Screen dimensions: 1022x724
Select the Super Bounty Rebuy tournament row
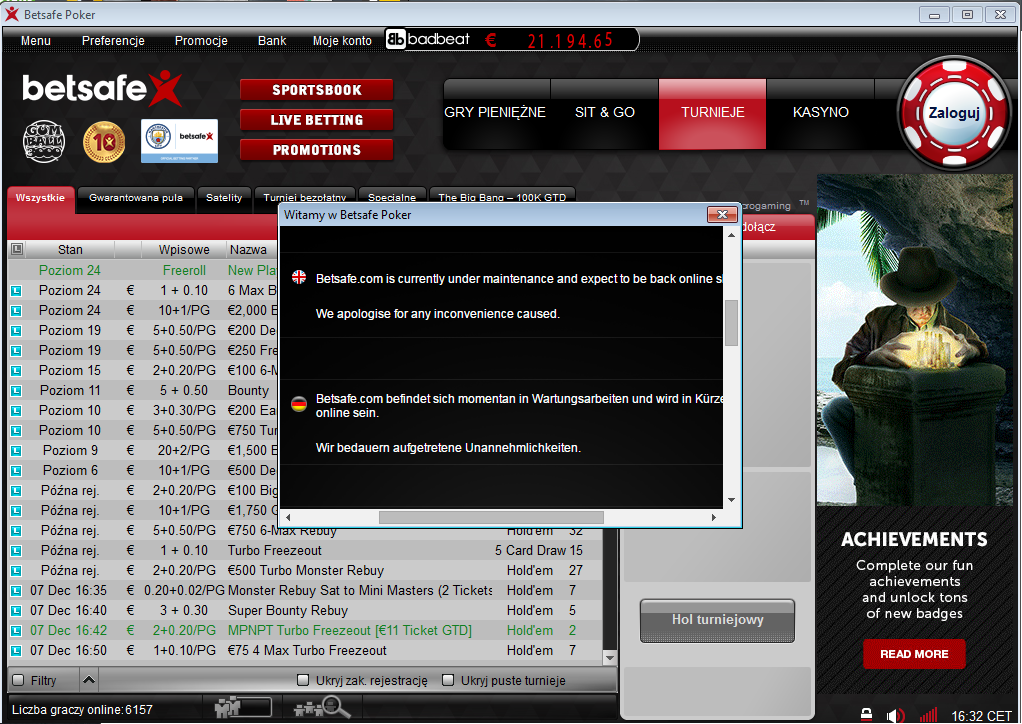coord(305,611)
